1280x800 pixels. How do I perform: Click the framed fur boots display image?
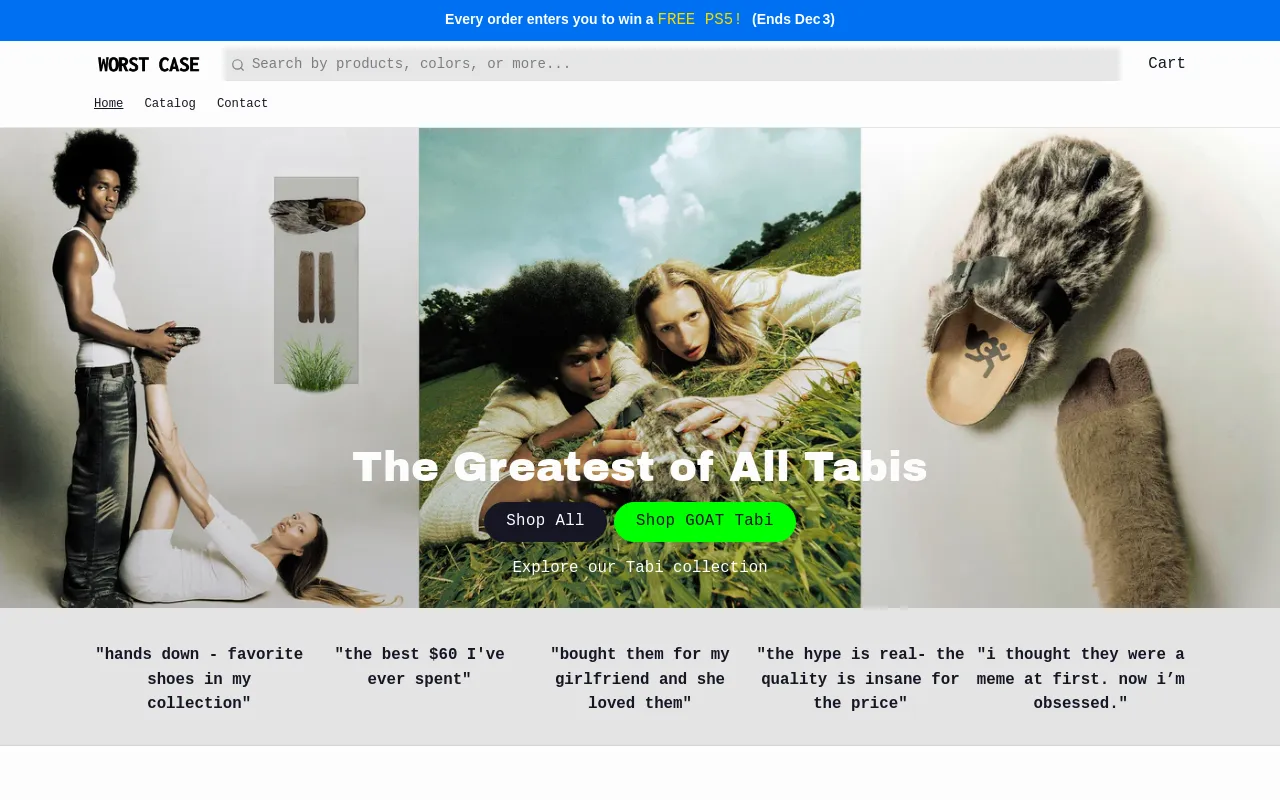[x=316, y=280]
